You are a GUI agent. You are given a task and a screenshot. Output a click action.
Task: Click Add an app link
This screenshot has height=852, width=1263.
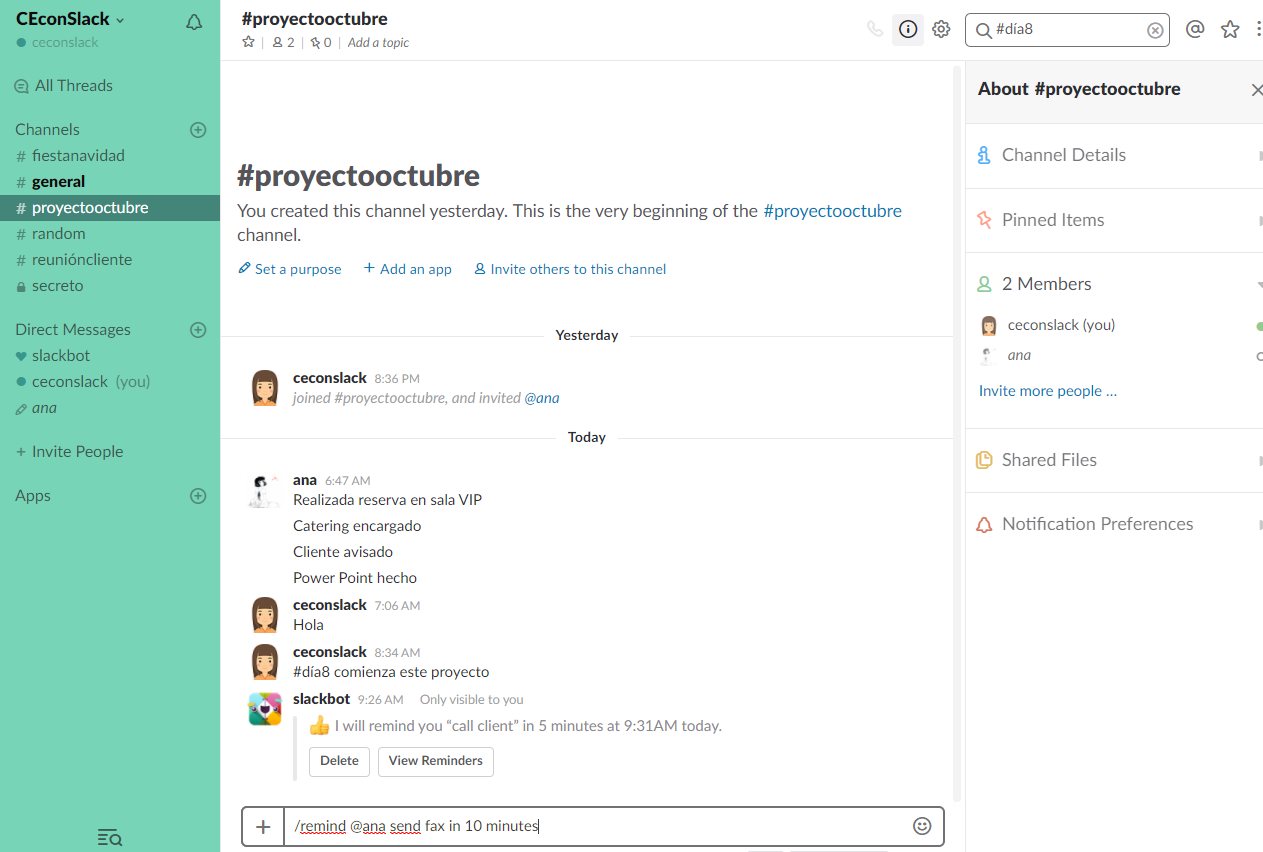(408, 269)
